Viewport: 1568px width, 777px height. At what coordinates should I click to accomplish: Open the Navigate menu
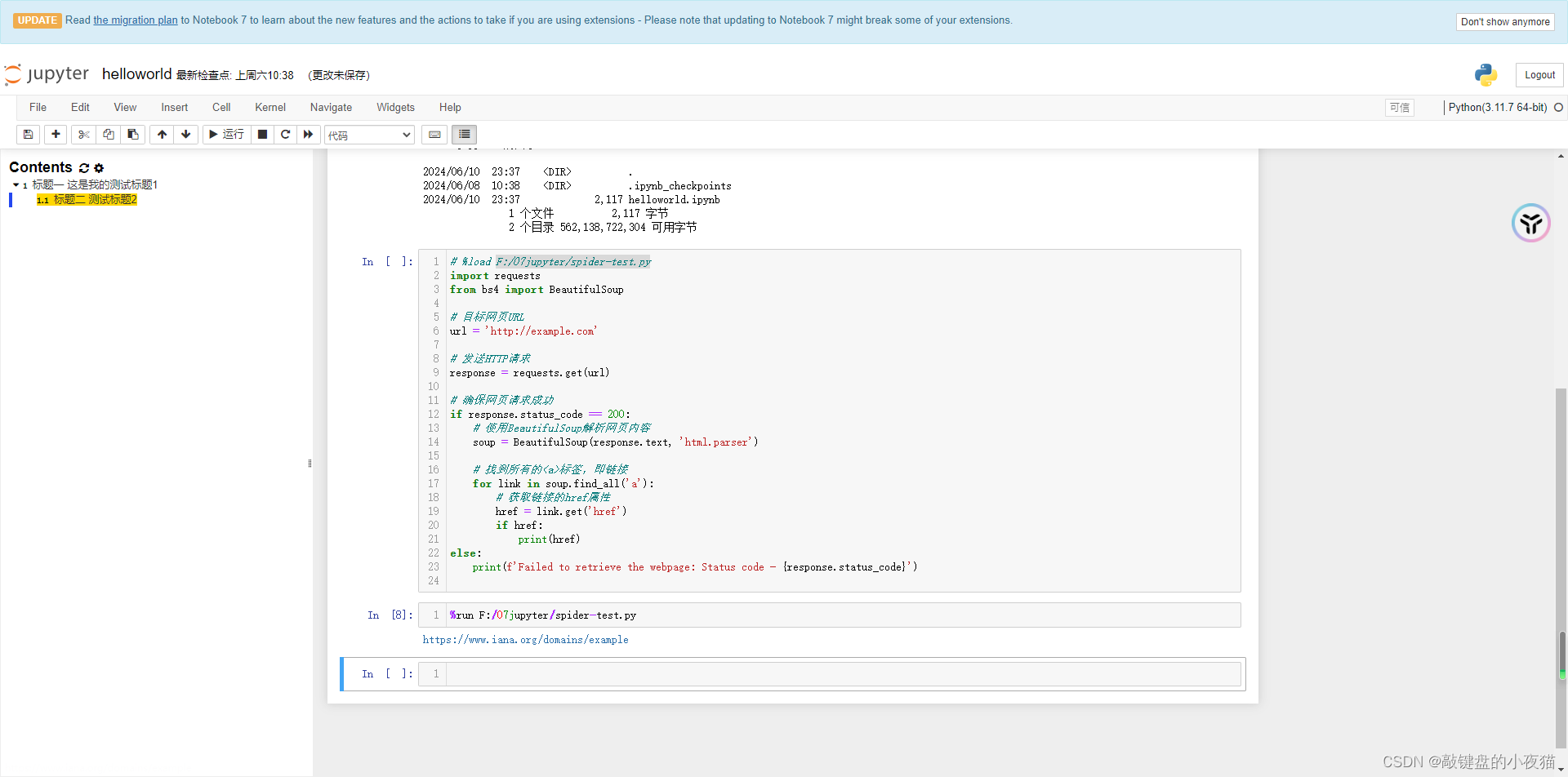(331, 108)
